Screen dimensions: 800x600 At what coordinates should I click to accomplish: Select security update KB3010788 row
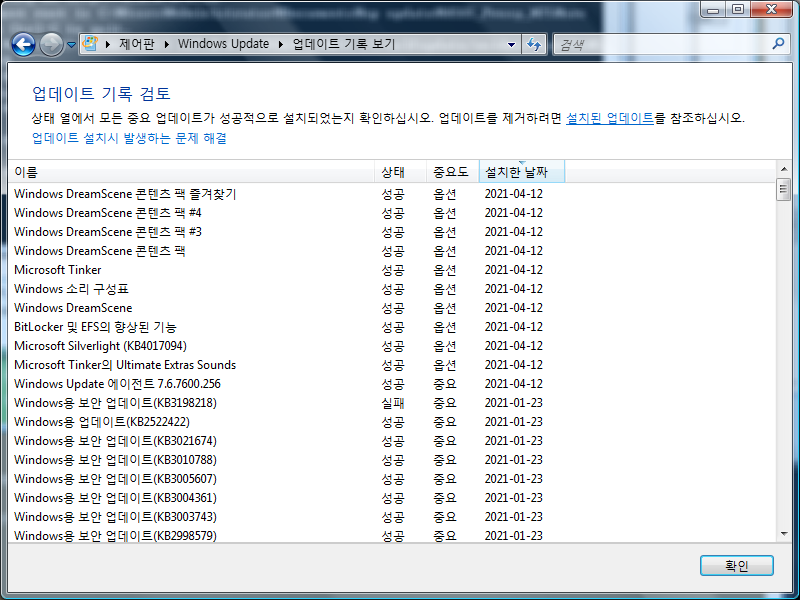pos(392,460)
